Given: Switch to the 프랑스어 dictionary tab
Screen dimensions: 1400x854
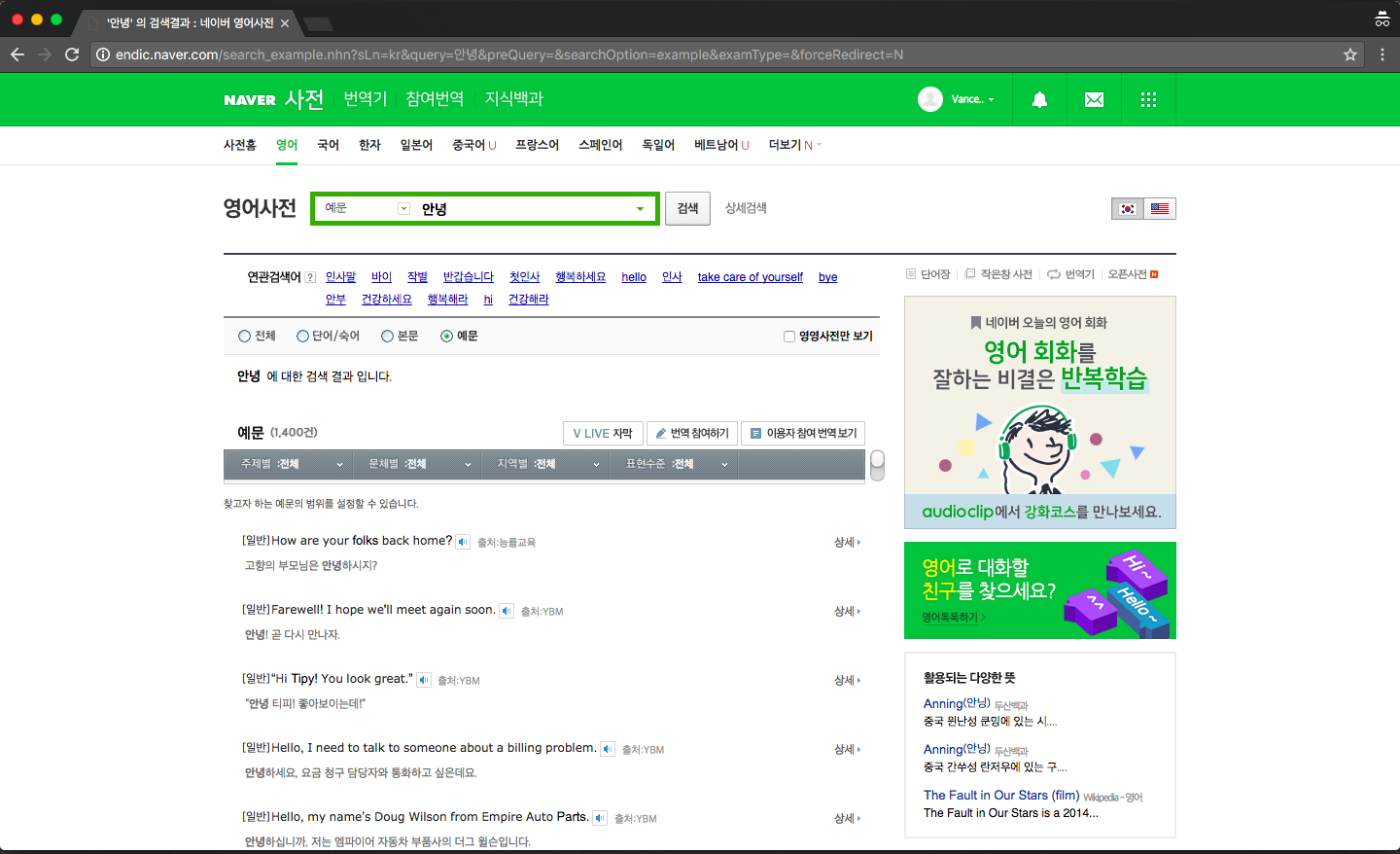Looking at the screenshot, I should tap(537, 145).
